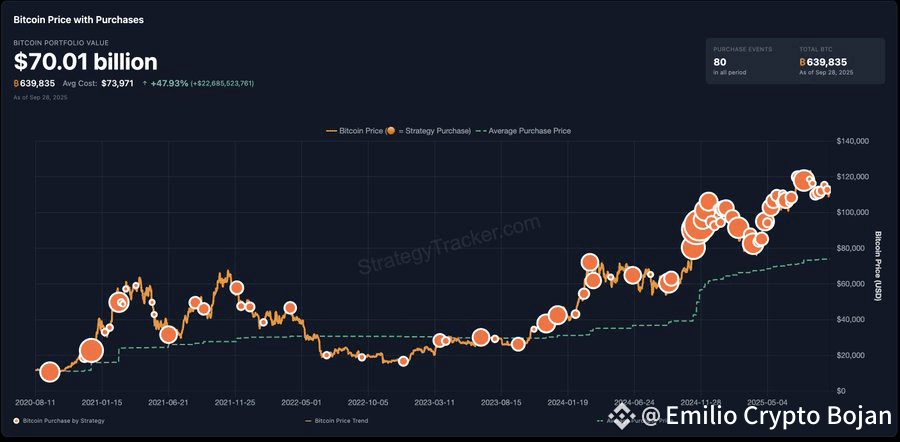Click the Bitcoin symbol in the Total BTC card

[802, 62]
